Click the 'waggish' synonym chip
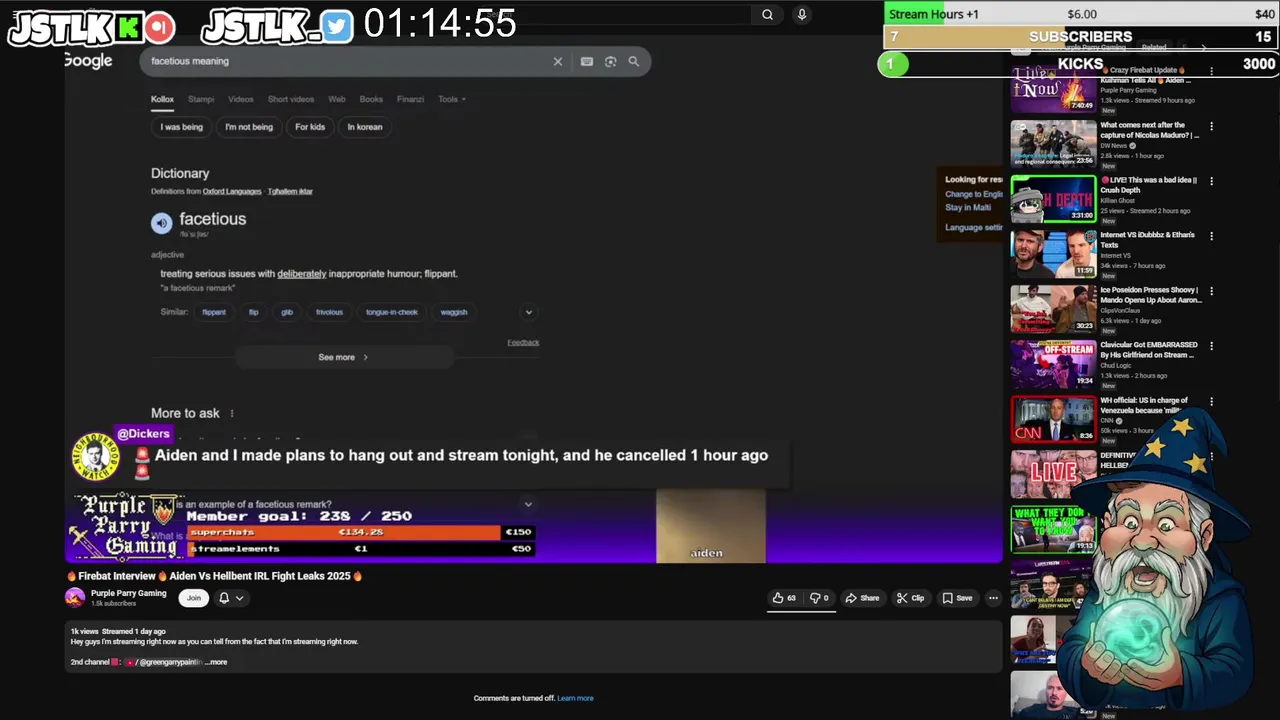Image resolution: width=1280 pixels, height=720 pixels. pos(454,312)
